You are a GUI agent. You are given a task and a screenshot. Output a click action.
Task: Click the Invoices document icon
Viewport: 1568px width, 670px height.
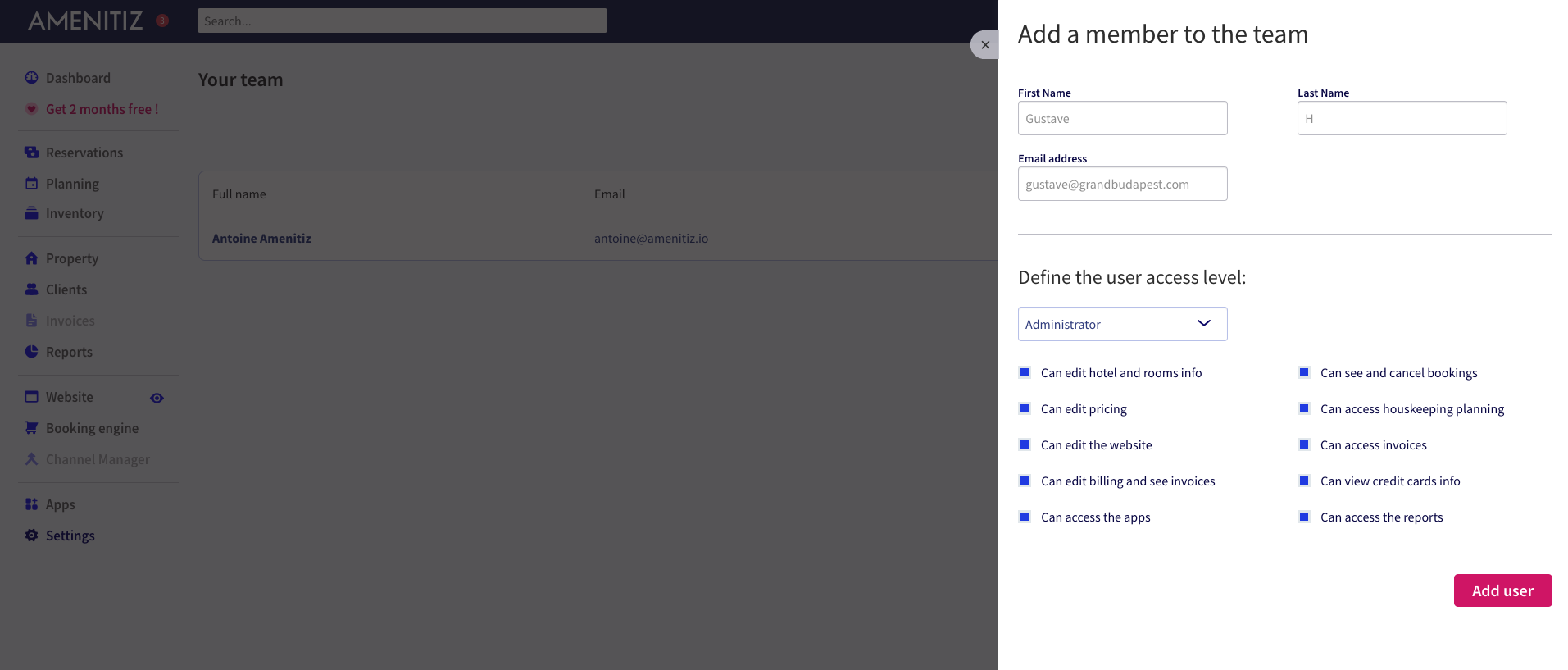(x=31, y=321)
